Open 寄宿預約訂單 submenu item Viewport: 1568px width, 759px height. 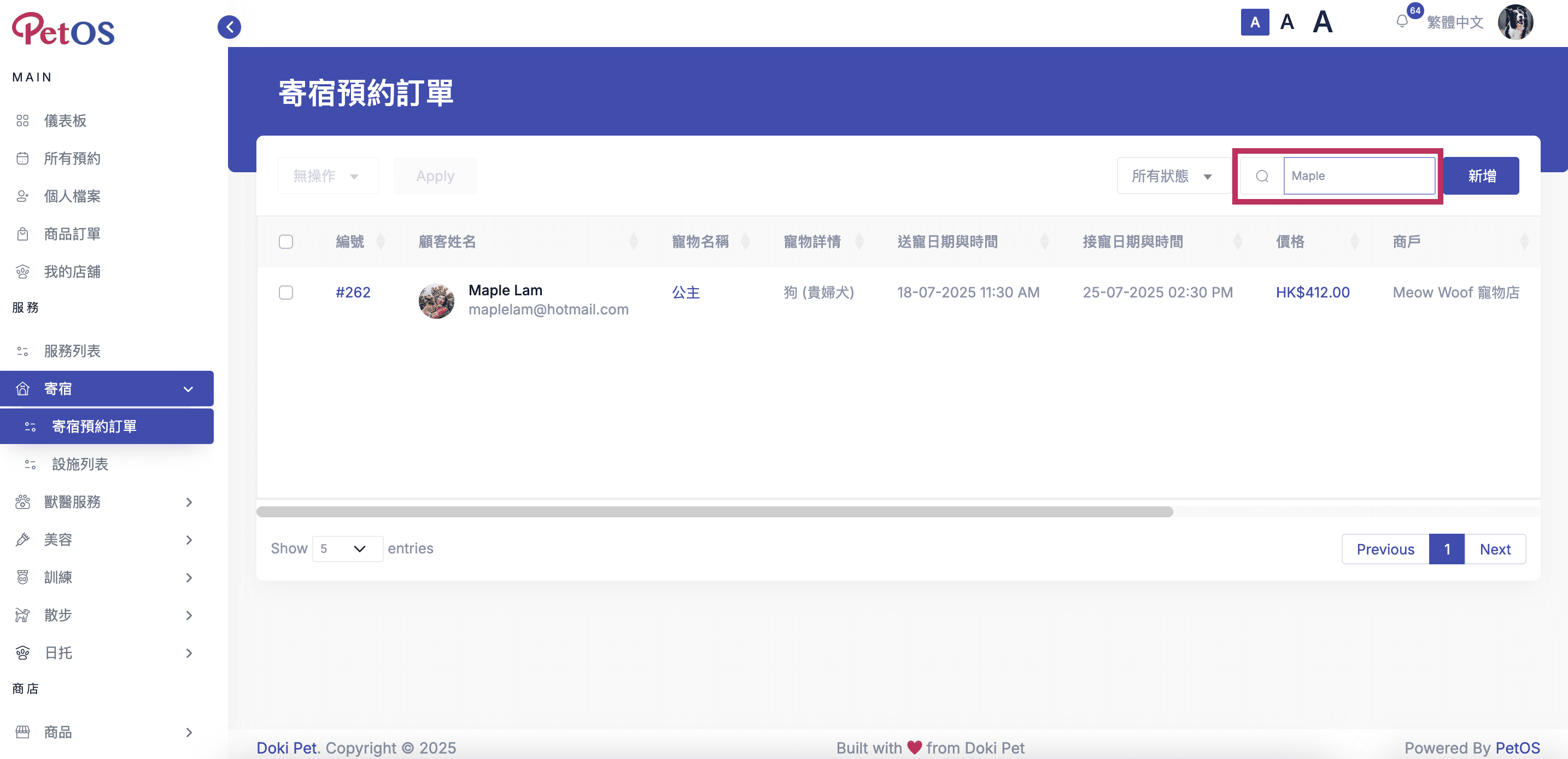[107, 426]
